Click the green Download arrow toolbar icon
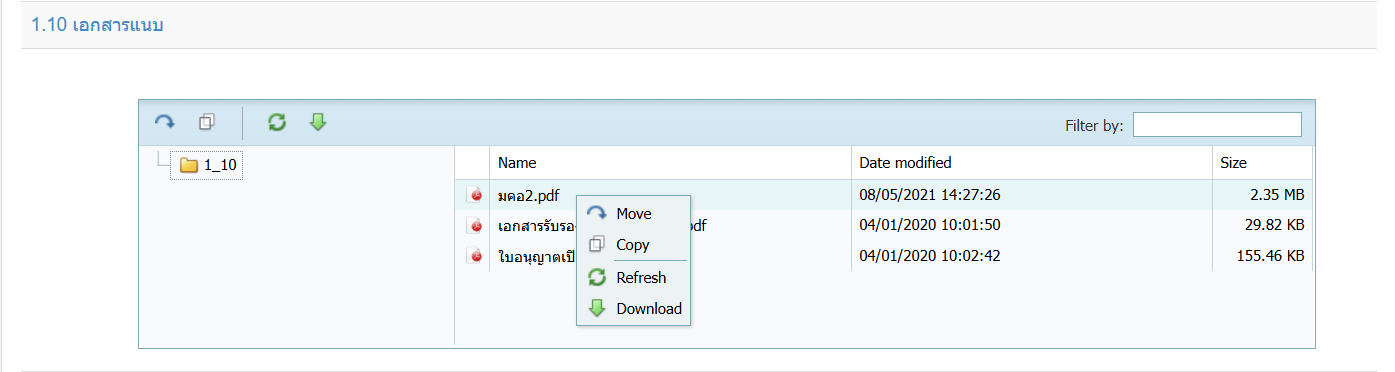 (318, 122)
